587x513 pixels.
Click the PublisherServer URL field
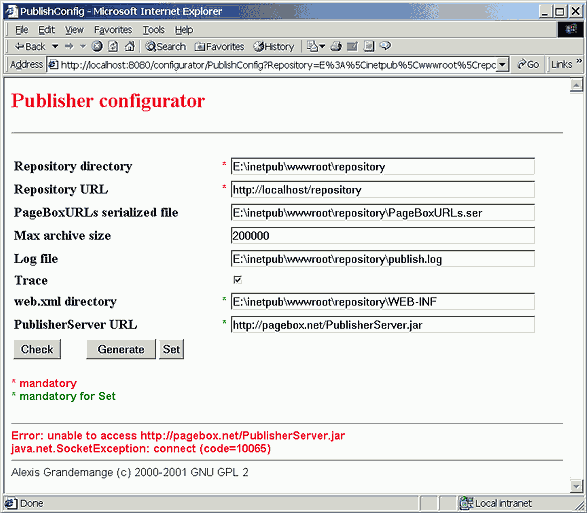383,325
